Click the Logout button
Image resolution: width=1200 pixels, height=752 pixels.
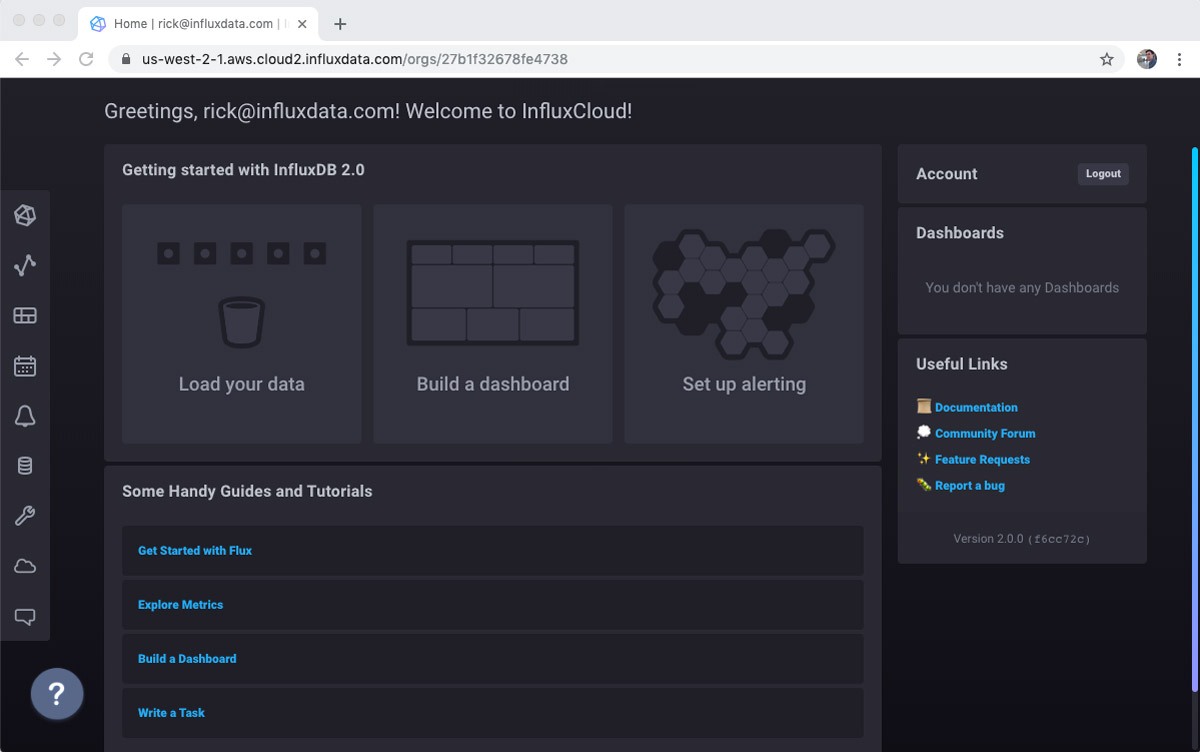(1102, 173)
